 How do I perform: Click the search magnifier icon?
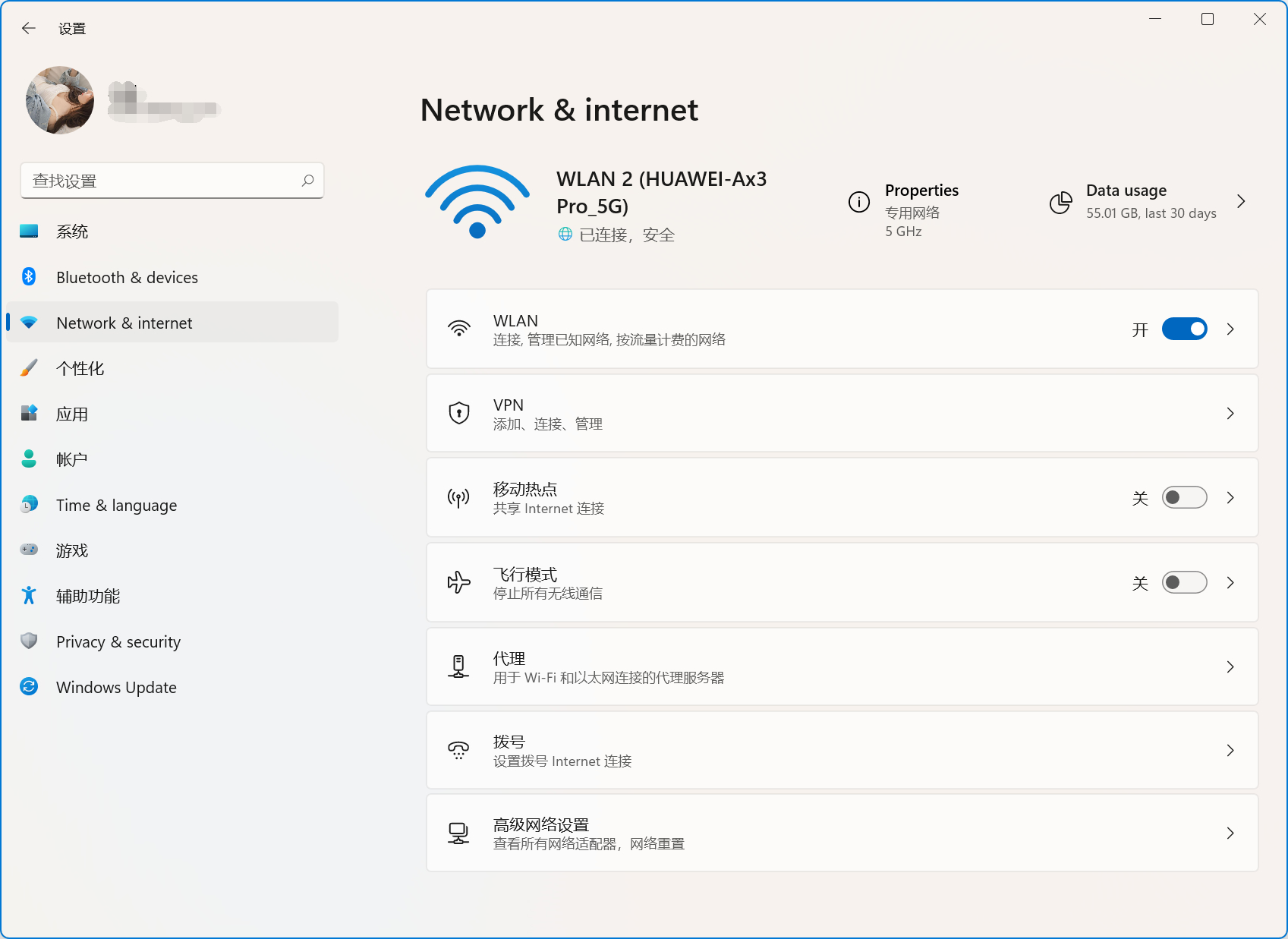(307, 181)
